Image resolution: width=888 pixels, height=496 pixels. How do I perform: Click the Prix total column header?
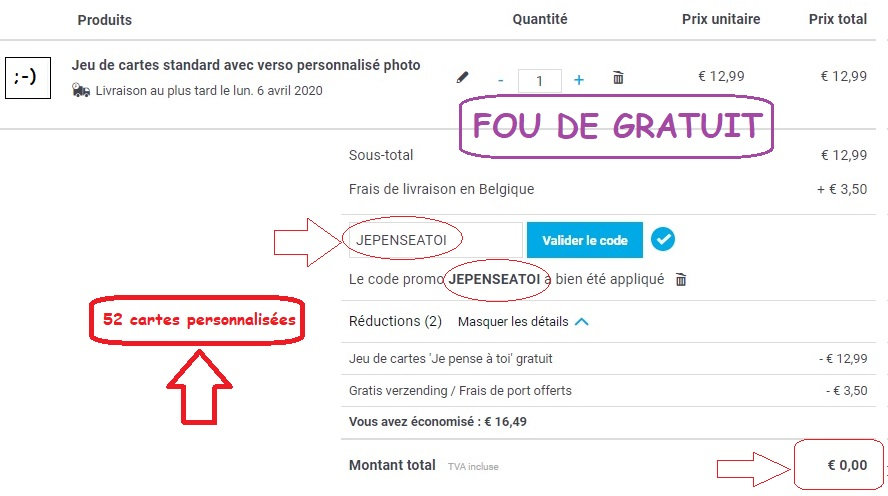tap(837, 20)
